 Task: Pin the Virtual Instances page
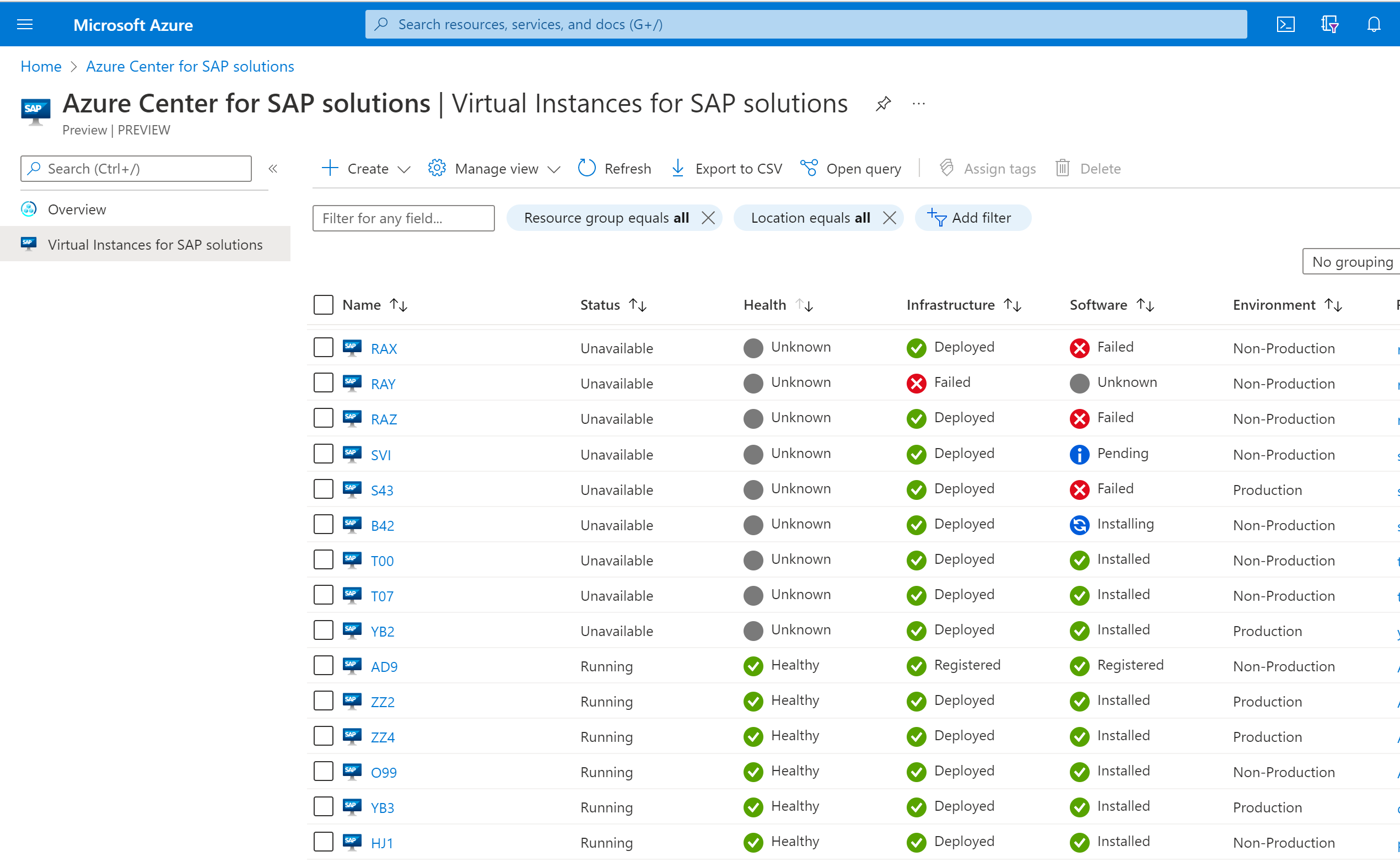tap(883, 103)
